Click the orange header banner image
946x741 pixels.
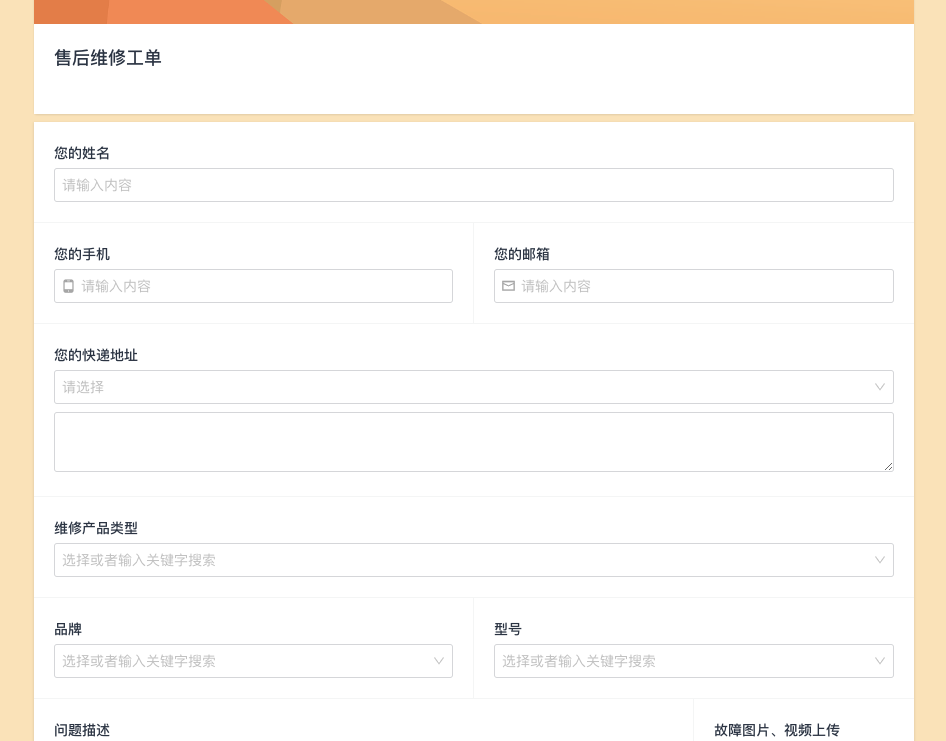pos(474,11)
